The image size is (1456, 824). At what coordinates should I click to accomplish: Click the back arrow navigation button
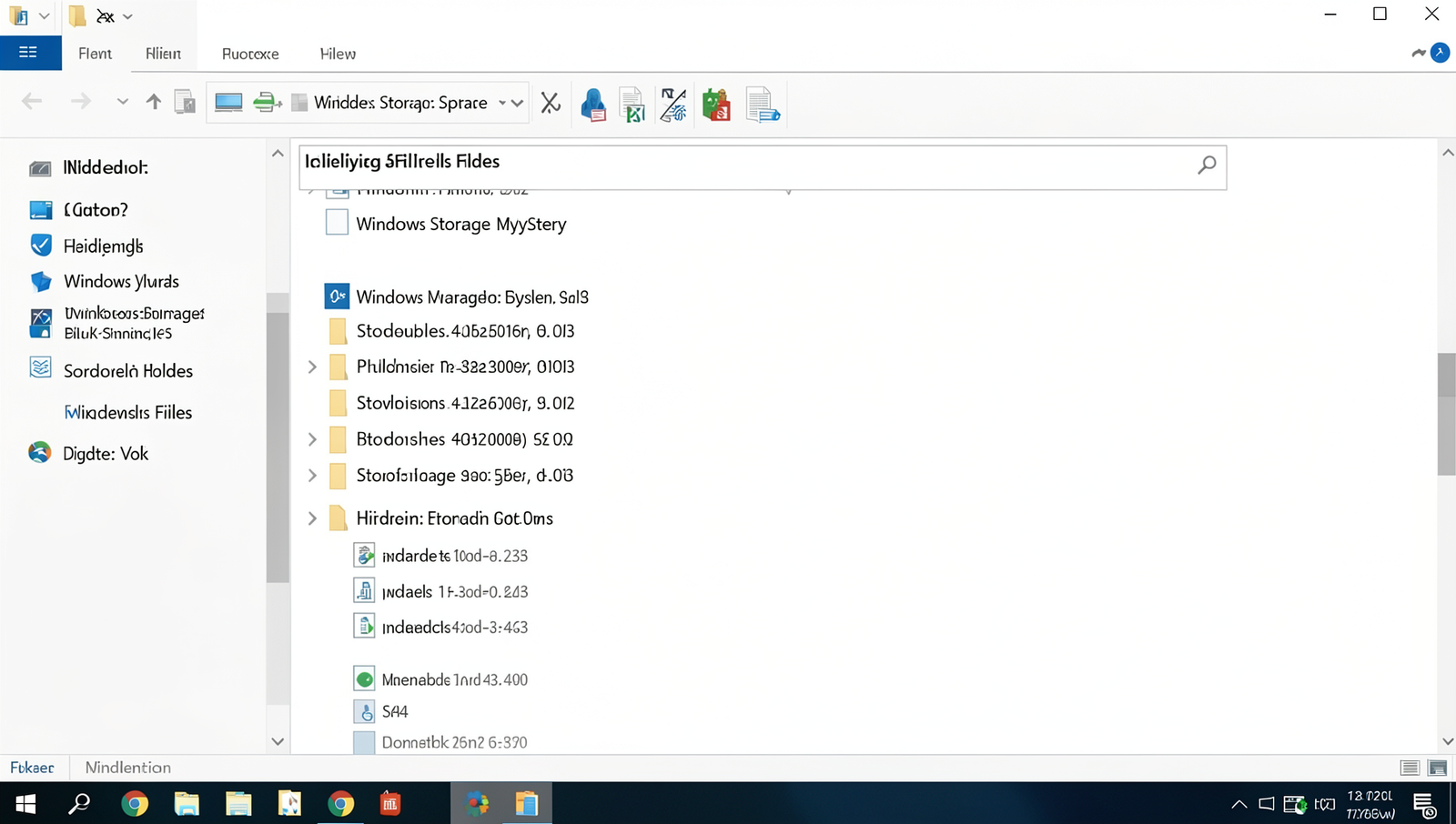click(32, 102)
